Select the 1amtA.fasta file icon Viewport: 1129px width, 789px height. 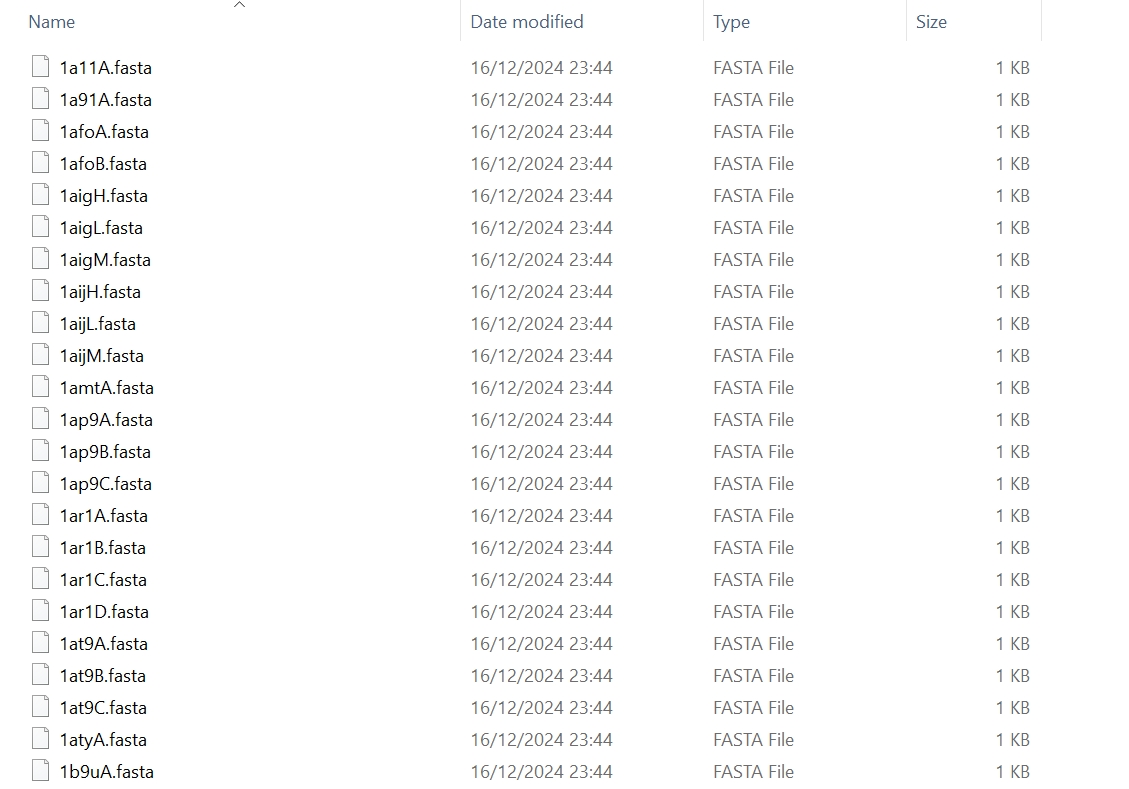40,387
